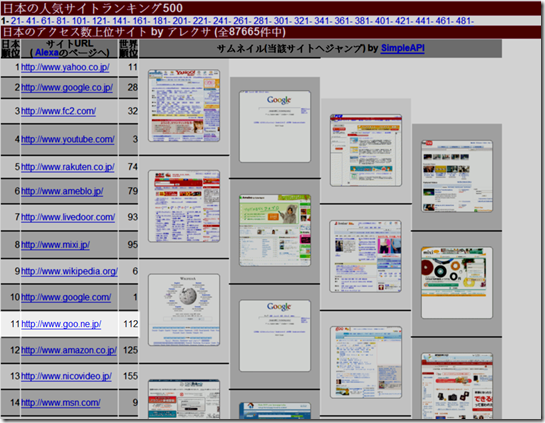Open the nicovideo.jp URL link

click(x=66, y=376)
